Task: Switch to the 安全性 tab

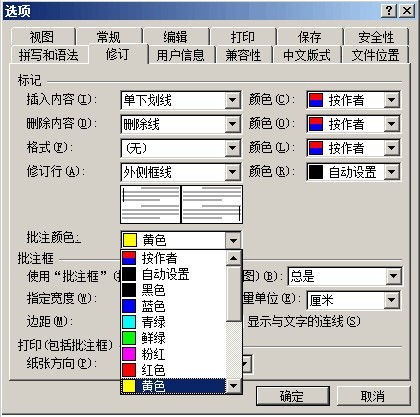Action: coord(376,37)
